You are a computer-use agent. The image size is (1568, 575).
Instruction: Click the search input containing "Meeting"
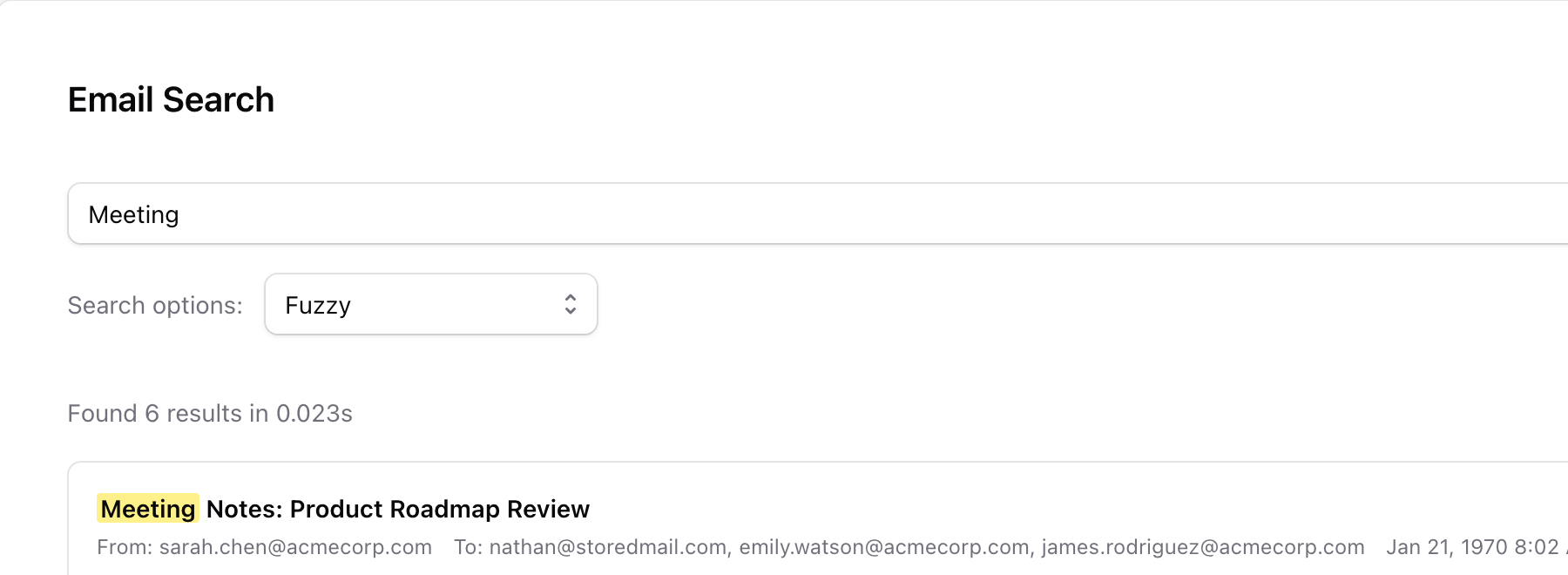point(784,214)
